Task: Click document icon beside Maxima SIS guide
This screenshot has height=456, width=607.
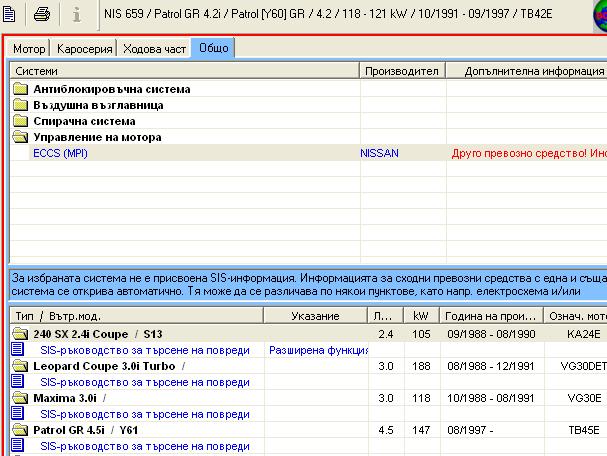Action: pyautogui.click(x=17, y=413)
